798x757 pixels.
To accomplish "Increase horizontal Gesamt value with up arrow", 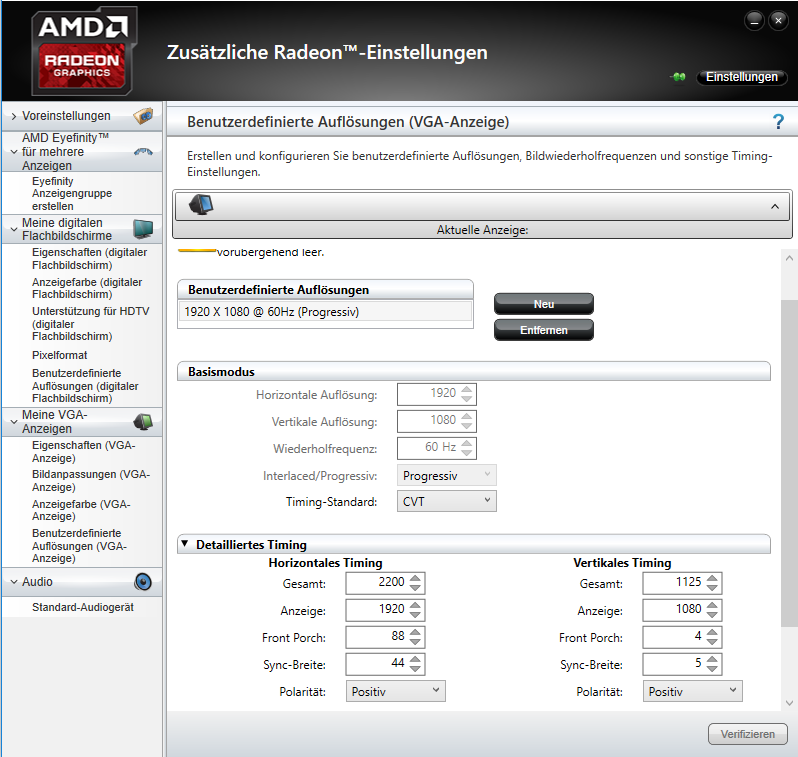I will 415,578.
